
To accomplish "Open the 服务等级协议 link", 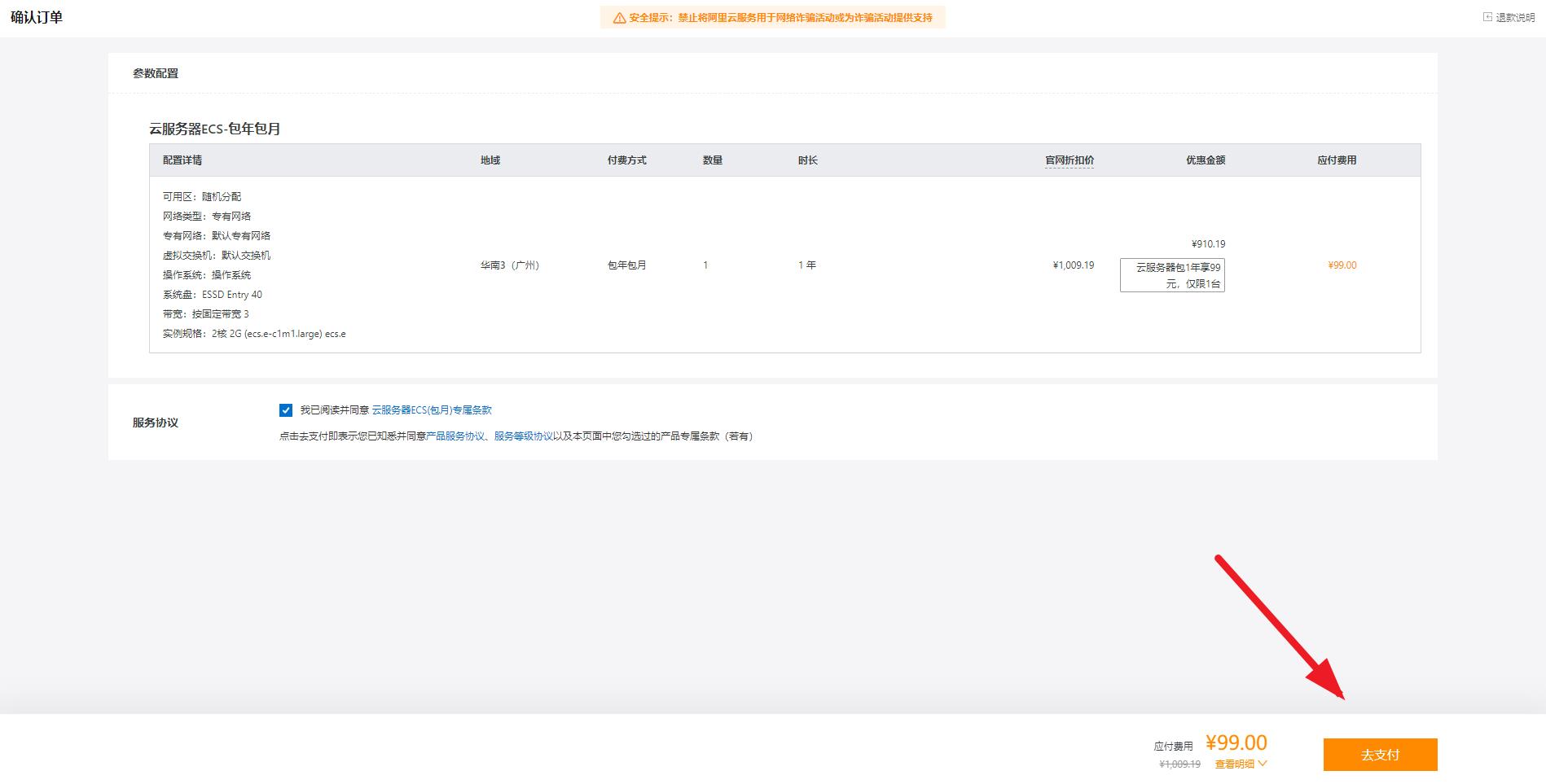I will pyautogui.click(x=524, y=436).
